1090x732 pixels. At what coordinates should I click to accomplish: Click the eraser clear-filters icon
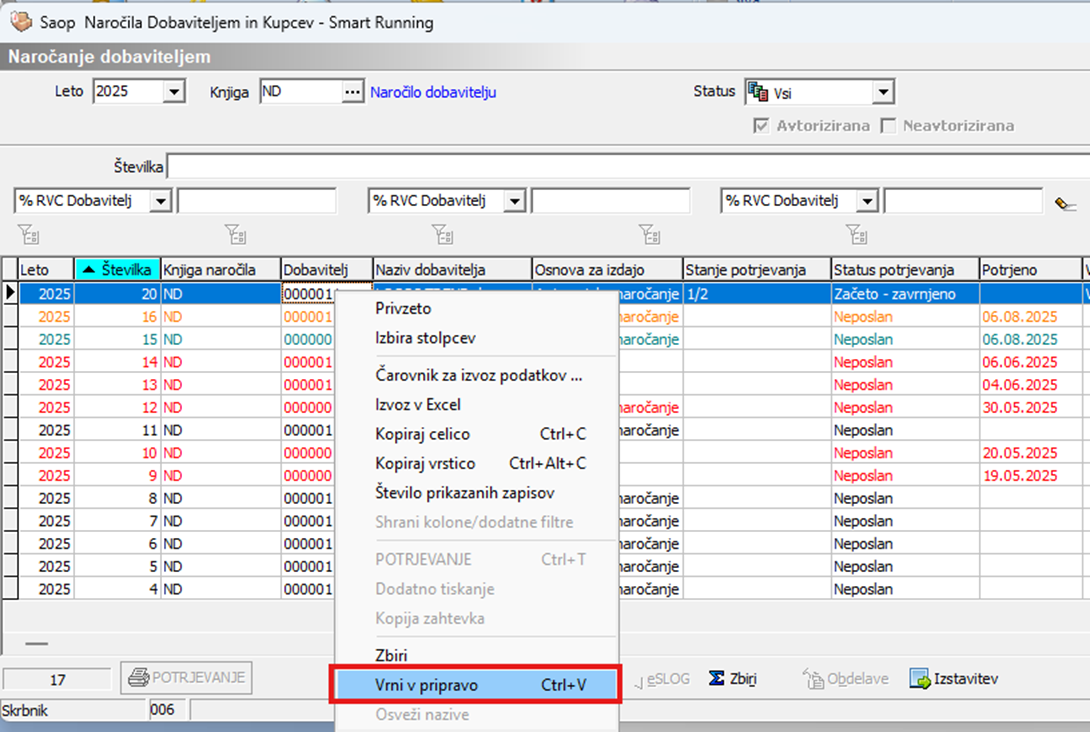[x=1065, y=204]
